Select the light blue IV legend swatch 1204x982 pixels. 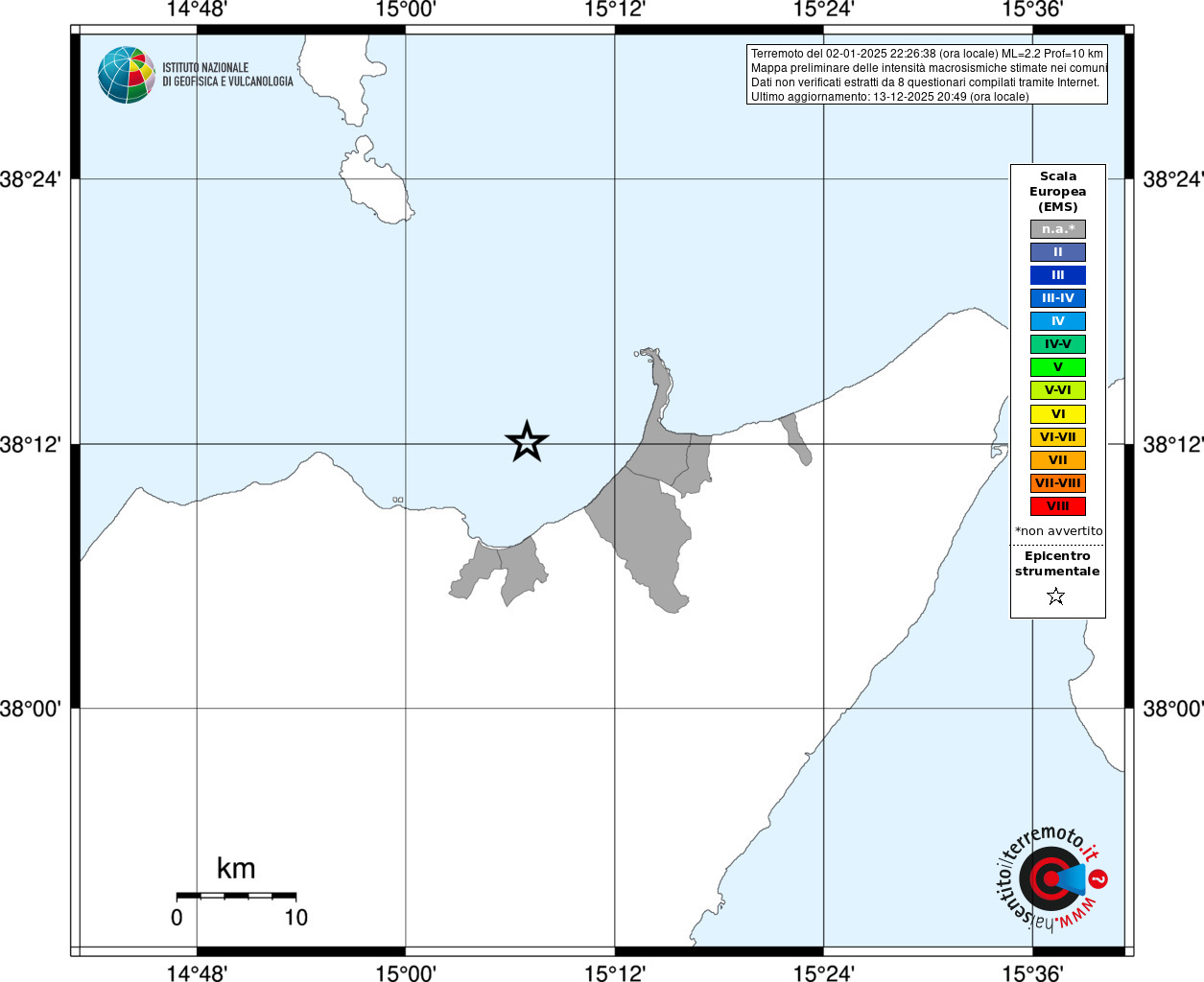[1058, 321]
